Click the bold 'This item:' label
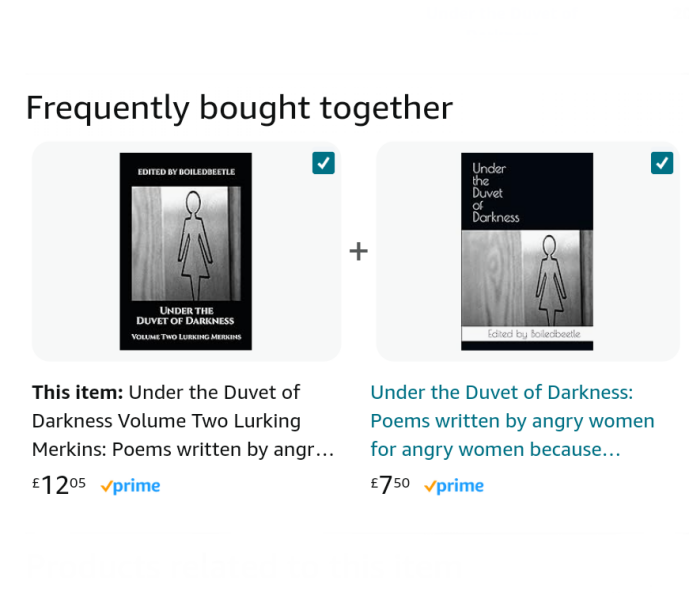The image size is (689, 600). pyautogui.click(x=78, y=392)
